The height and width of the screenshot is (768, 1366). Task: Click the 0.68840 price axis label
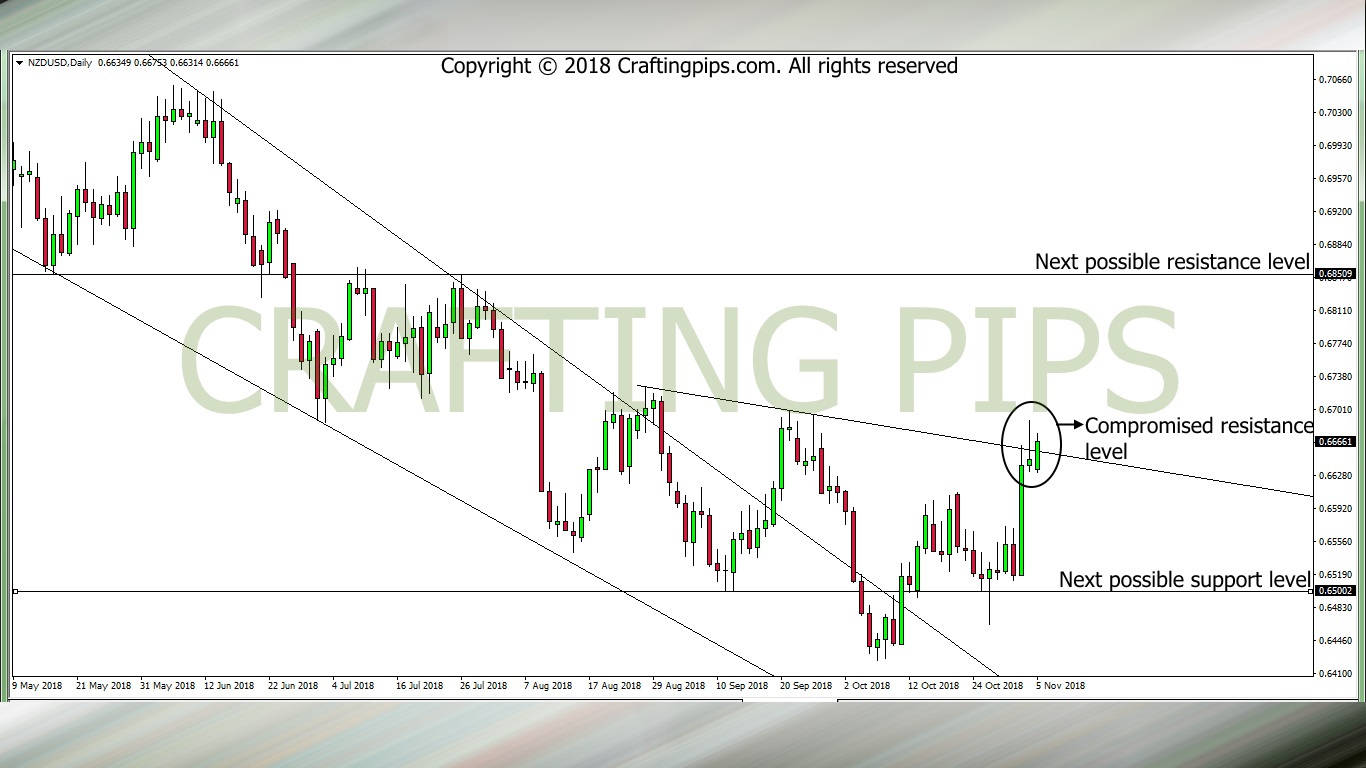1337,244
